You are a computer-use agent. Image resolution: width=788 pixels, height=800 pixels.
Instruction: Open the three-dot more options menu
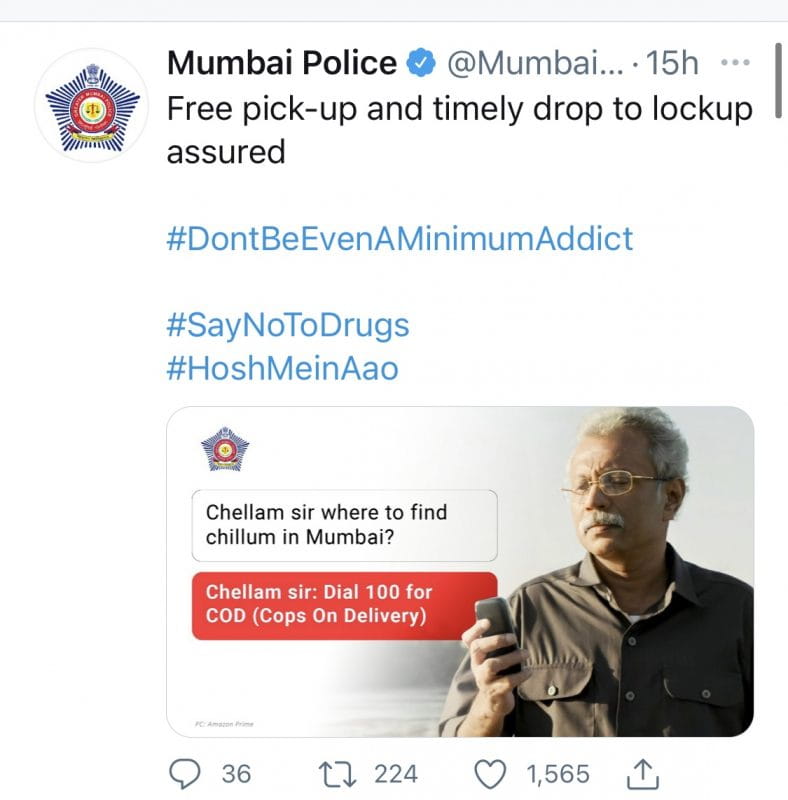click(735, 63)
